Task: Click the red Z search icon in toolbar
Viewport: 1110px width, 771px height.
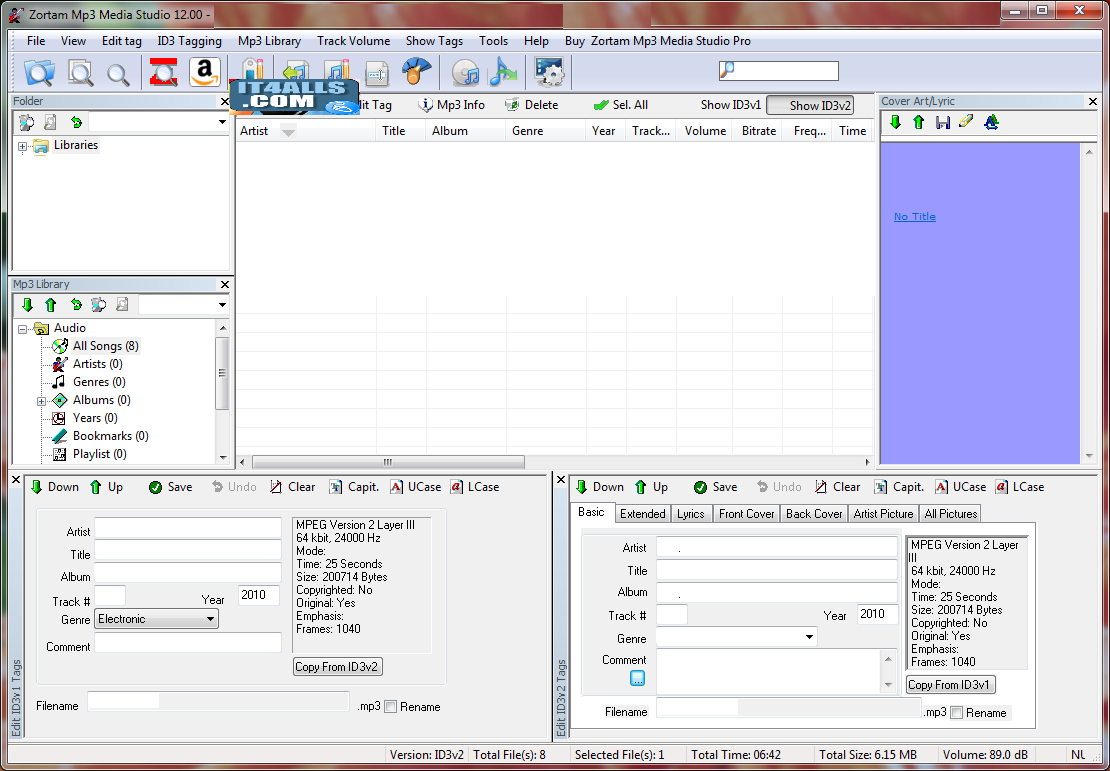Action: pos(164,72)
